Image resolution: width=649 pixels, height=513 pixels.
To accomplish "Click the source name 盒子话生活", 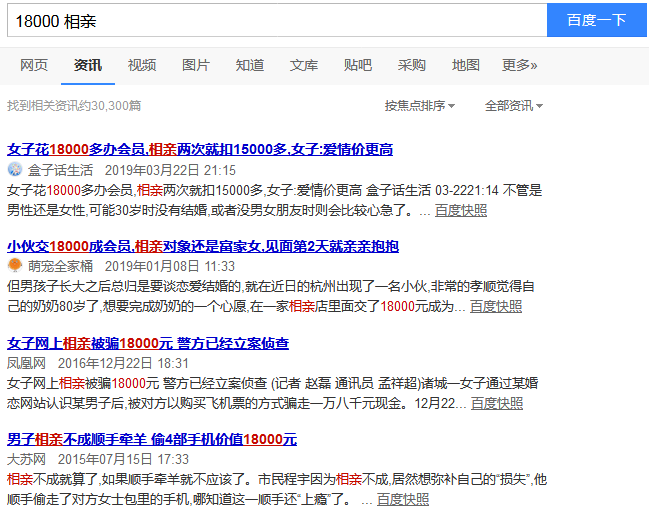I will pyautogui.click(x=60, y=170).
